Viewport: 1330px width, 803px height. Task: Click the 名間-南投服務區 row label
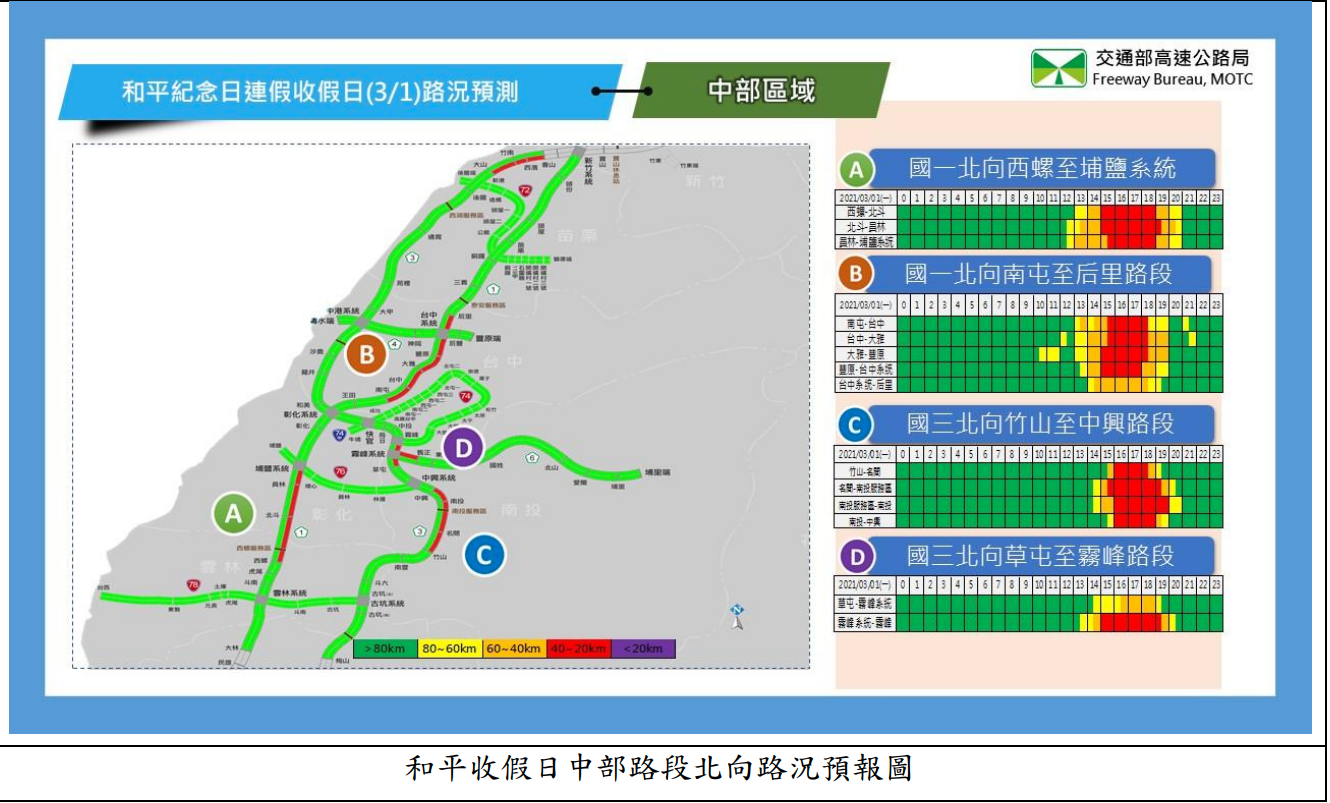[x=867, y=488]
